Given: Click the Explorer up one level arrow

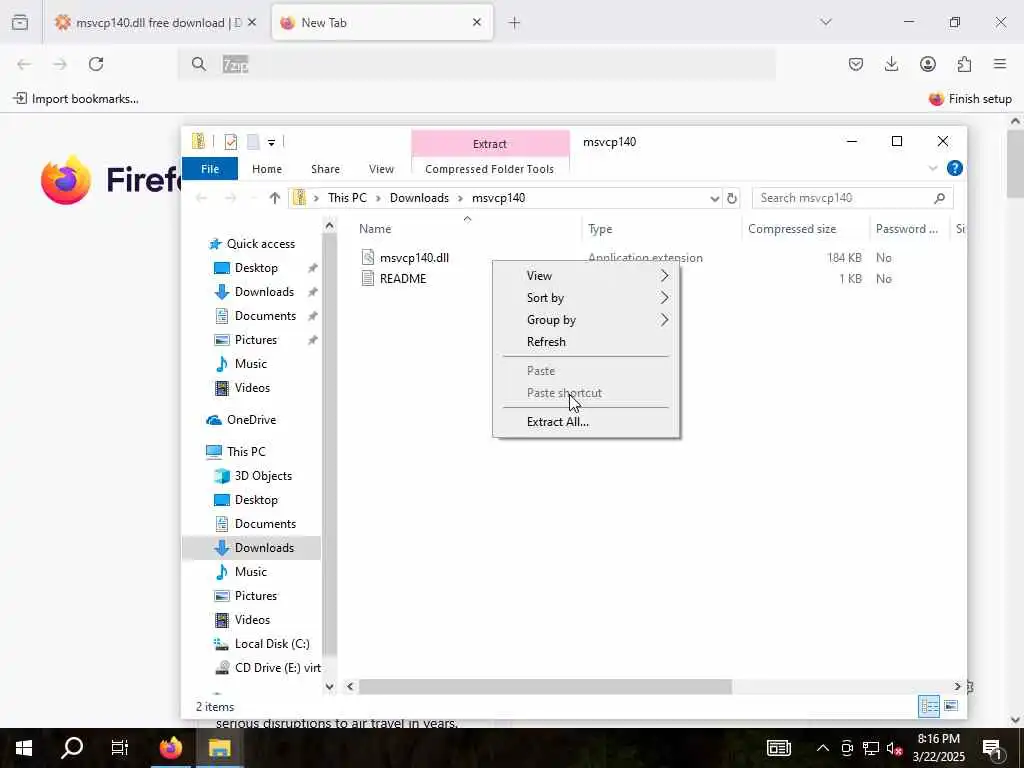Looking at the screenshot, I should point(274,198).
